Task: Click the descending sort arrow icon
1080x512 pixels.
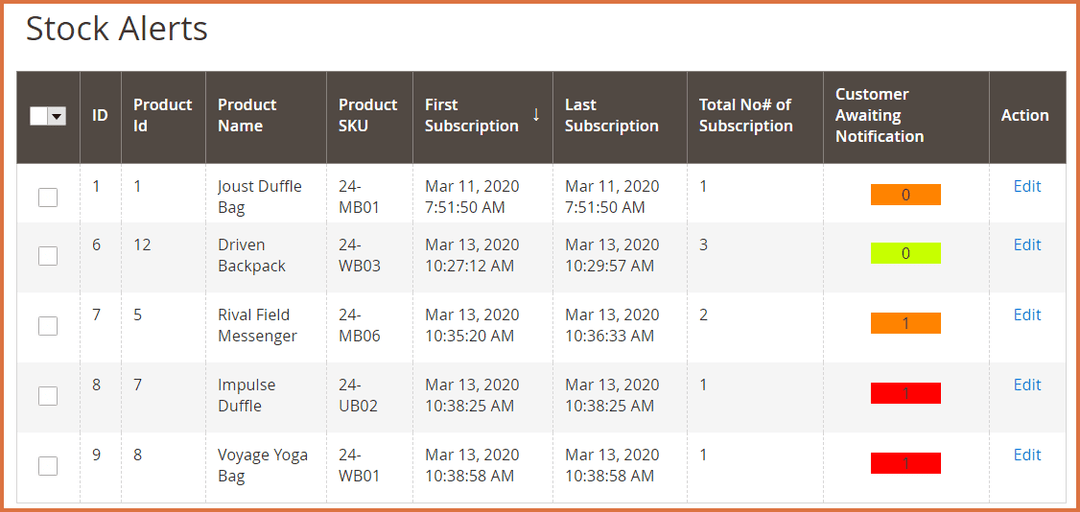Action: click(536, 115)
